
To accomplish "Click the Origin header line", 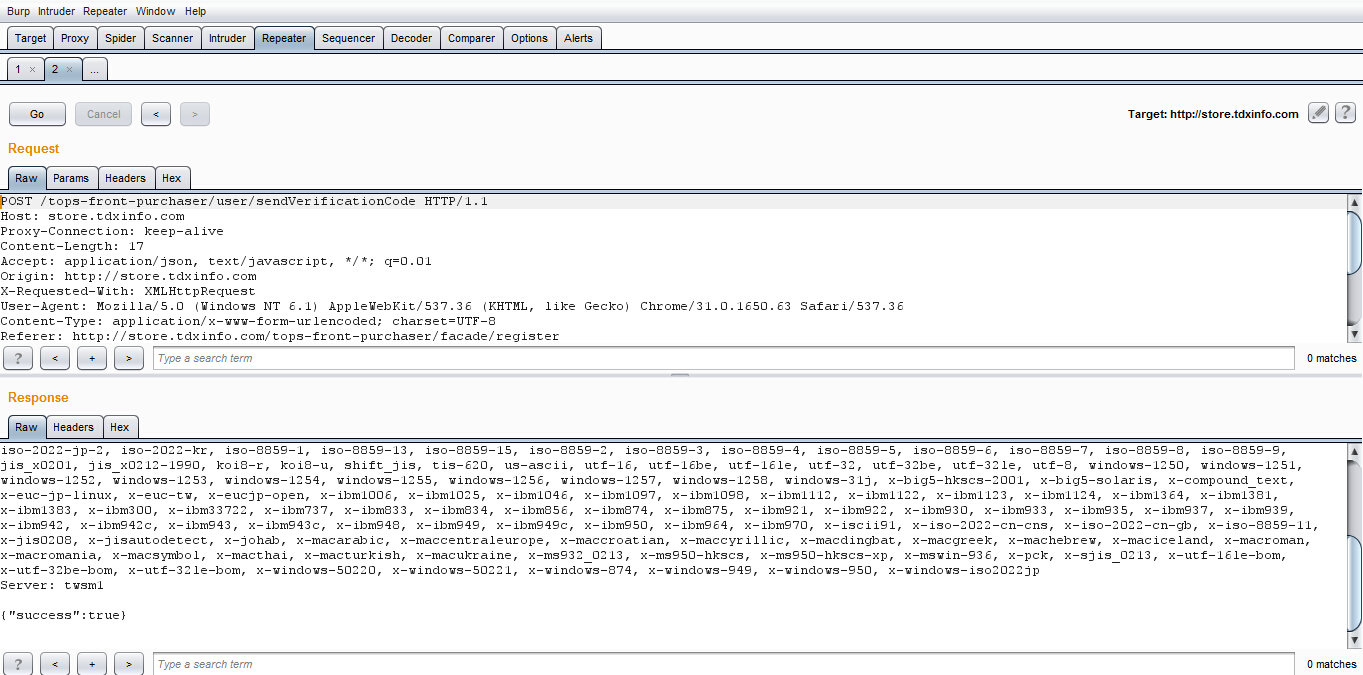I will pyautogui.click(x=128, y=276).
